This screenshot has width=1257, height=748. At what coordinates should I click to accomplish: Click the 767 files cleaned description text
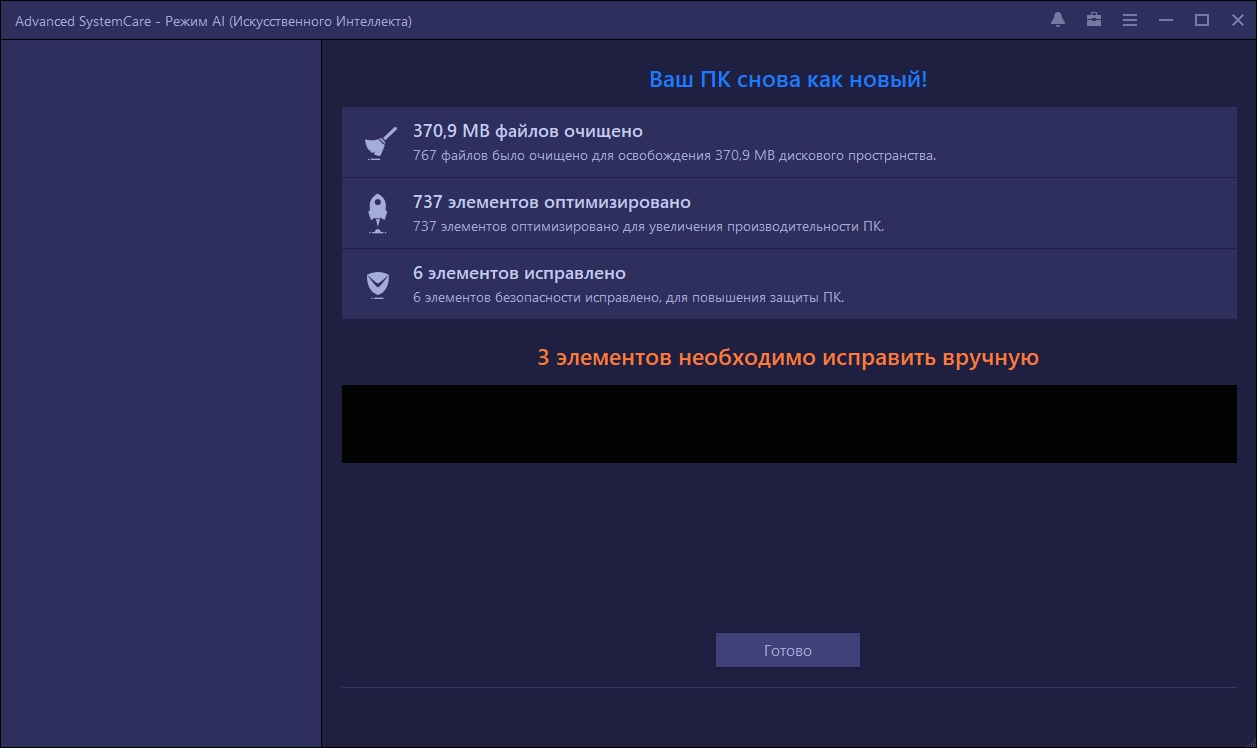(674, 156)
